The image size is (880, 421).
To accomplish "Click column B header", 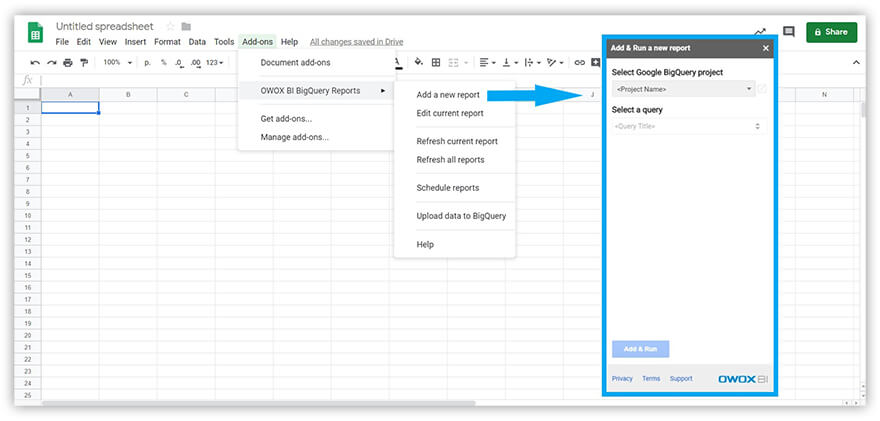I will 128,95.
